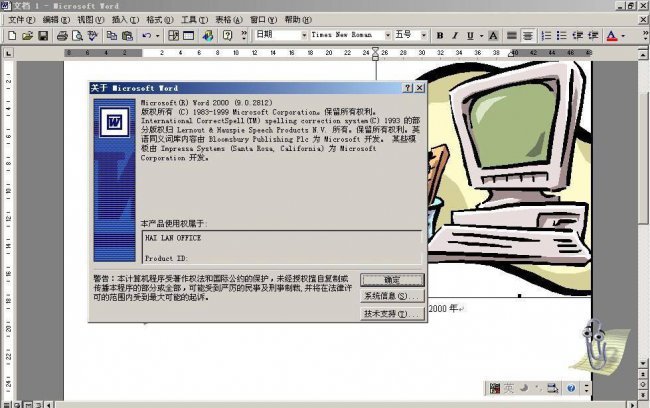Undo the last action
The height and width of the screenshot is (408, 650).
tap(147, 36)
